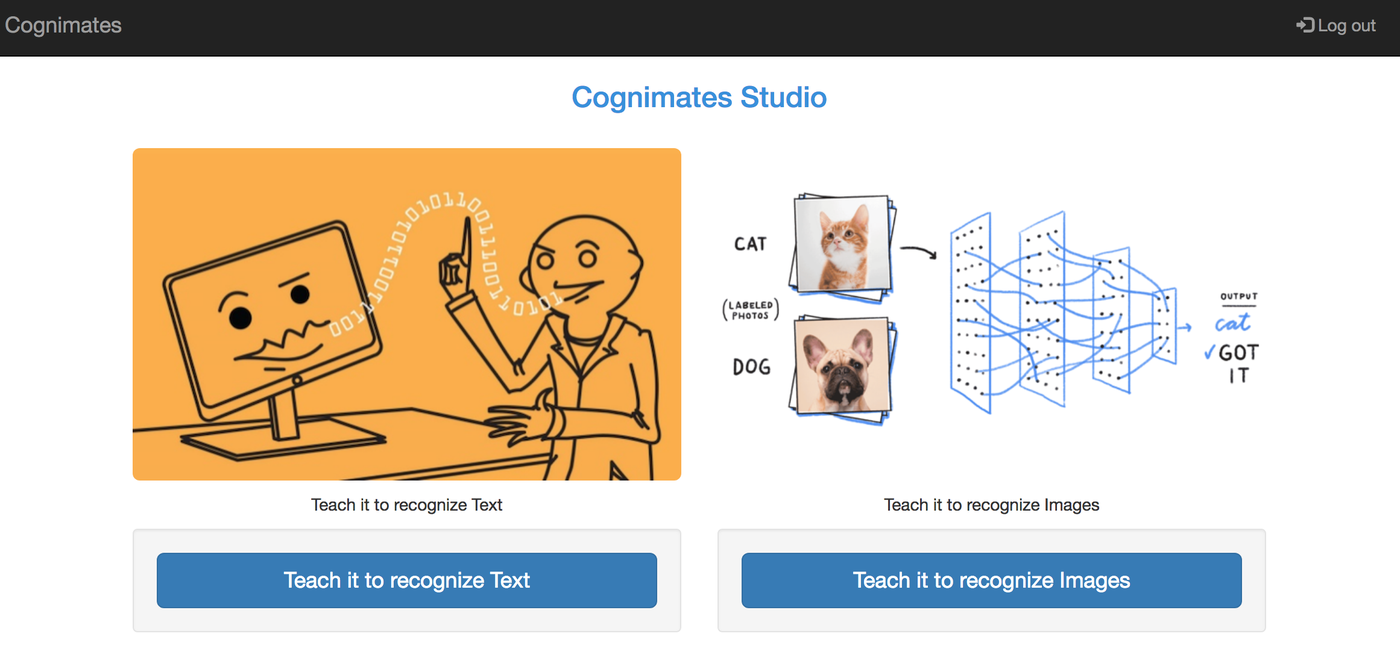Image resolution: width=1400 pixels, height=666 pixels.
Task: Click the Teach it to recognize Images caption
Action: click(991, 505)
